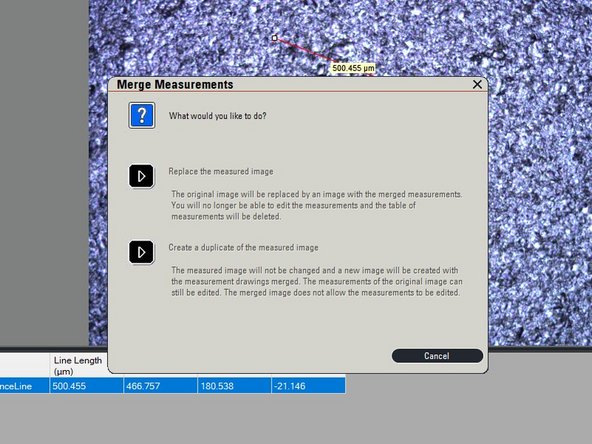Image resolution: width=592 pixels, height=444 pixels.
Task: Select the Create a duplicate of the measured image label
Action: [x=243, y=248]
